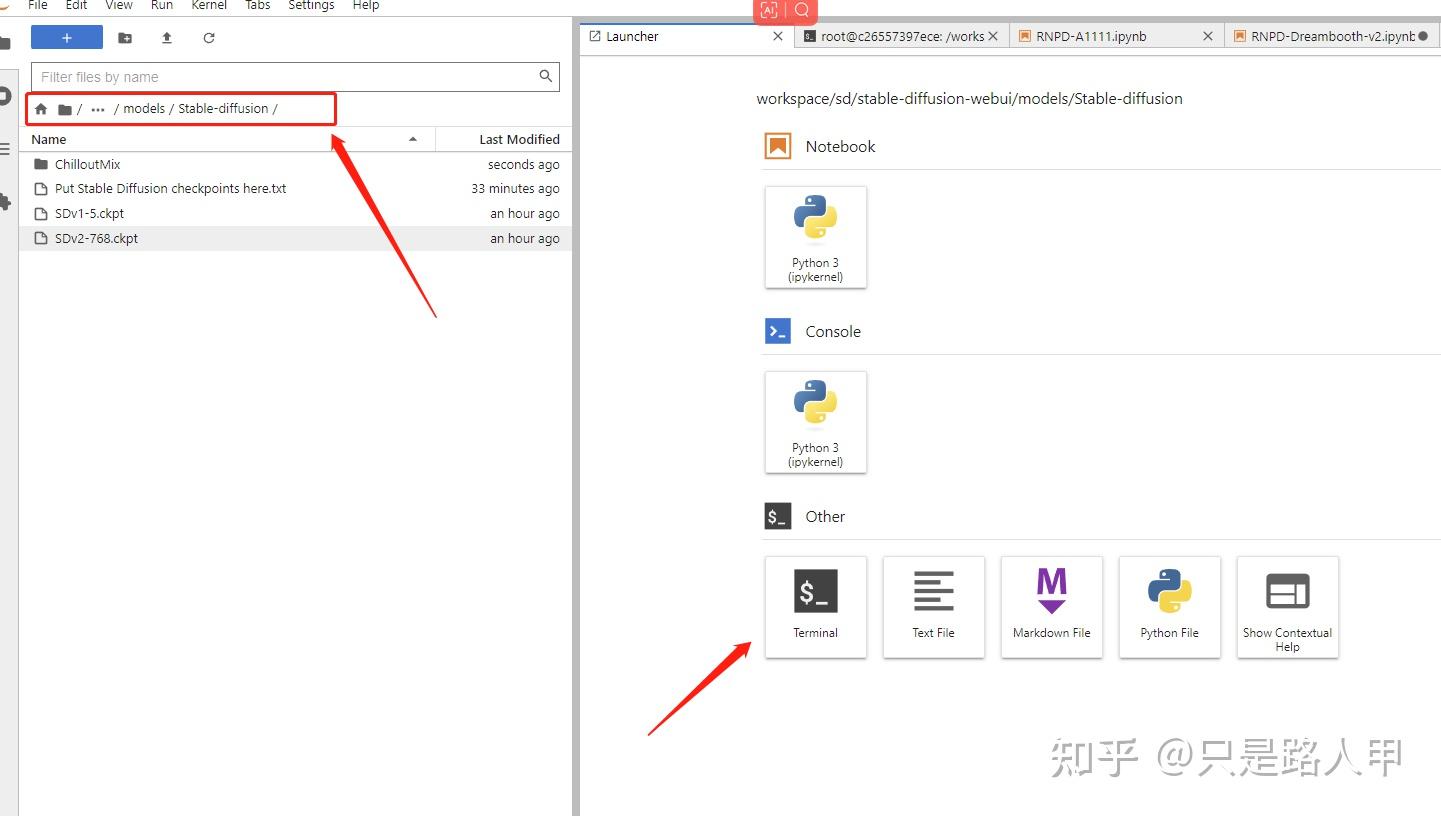
Task: Open the file browser sidebar tab
Action: point(6,44)
